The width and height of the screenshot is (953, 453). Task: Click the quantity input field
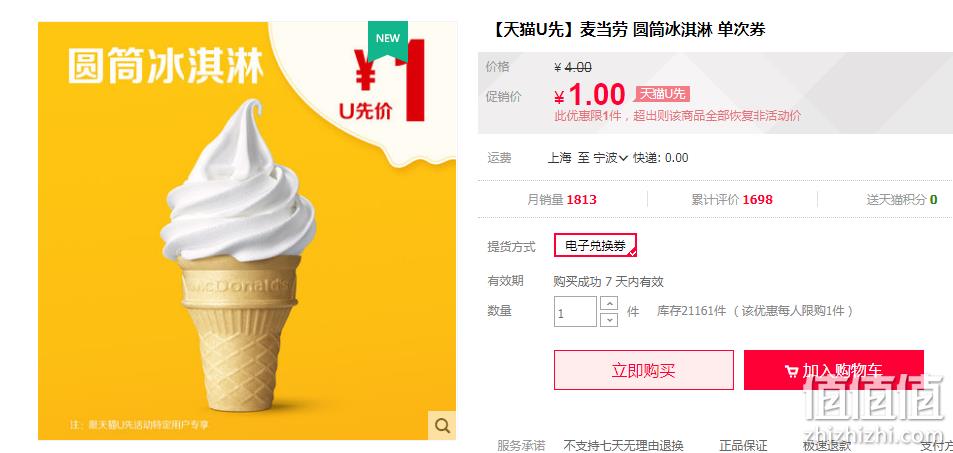pos(575,311)
